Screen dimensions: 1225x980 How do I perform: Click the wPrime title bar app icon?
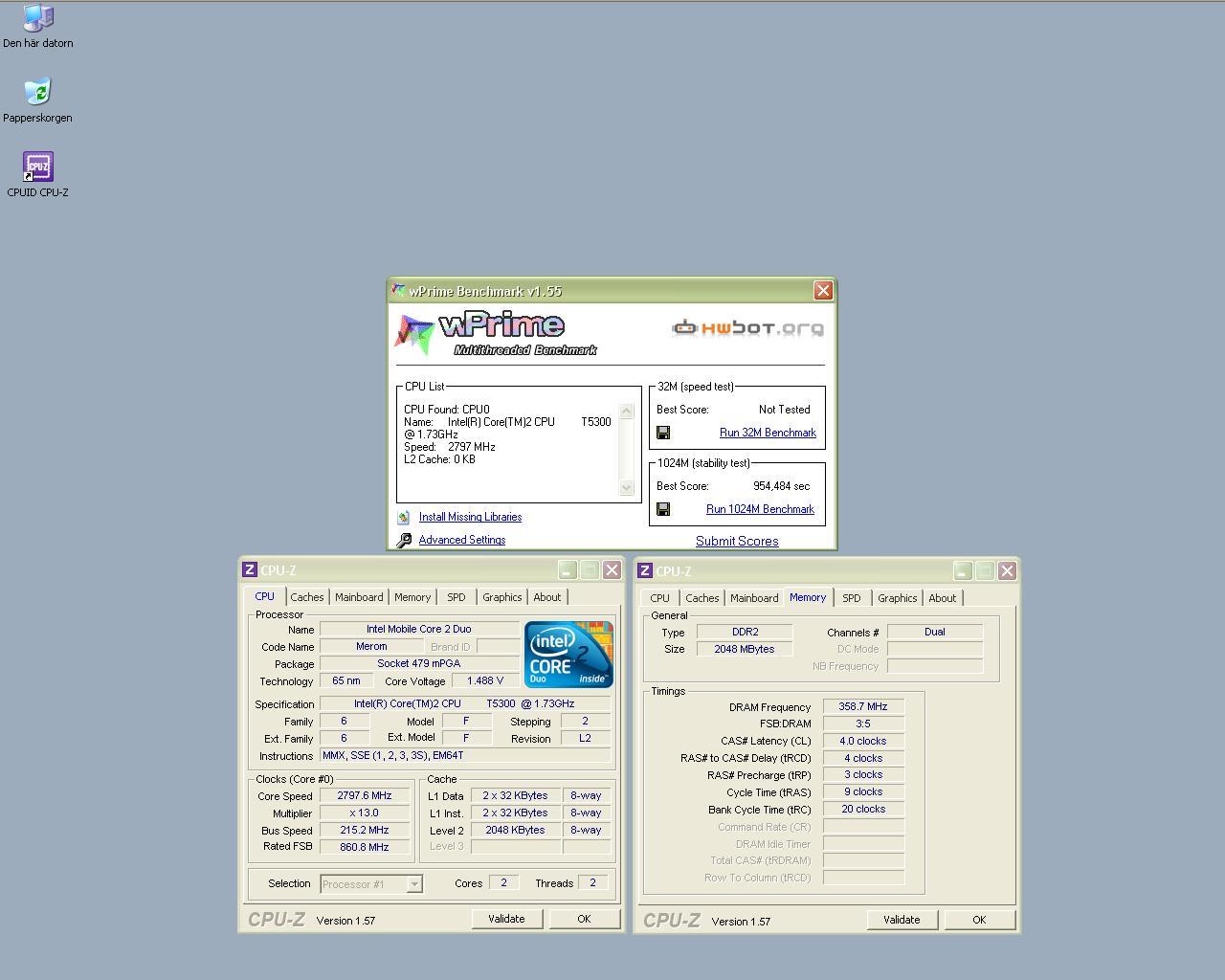[x=398, y=290]
